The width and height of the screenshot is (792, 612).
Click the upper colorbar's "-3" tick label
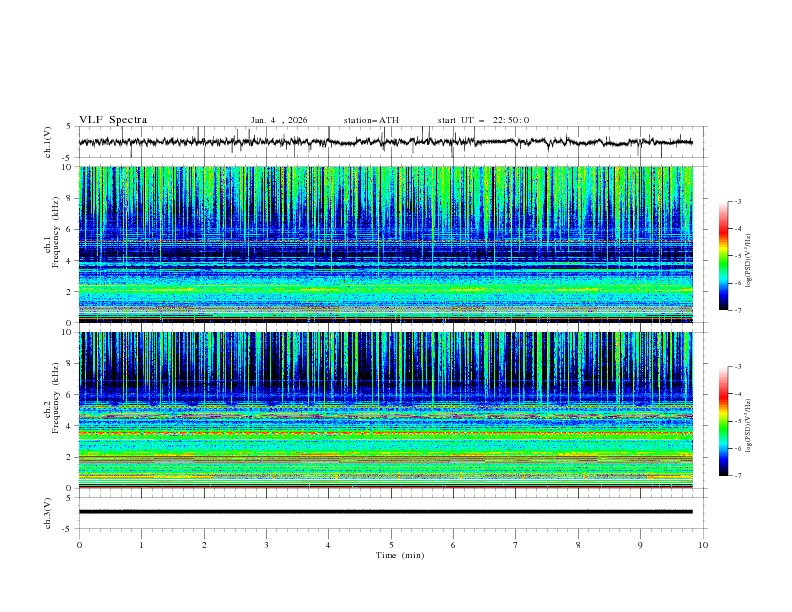click(x=738, y=201)
